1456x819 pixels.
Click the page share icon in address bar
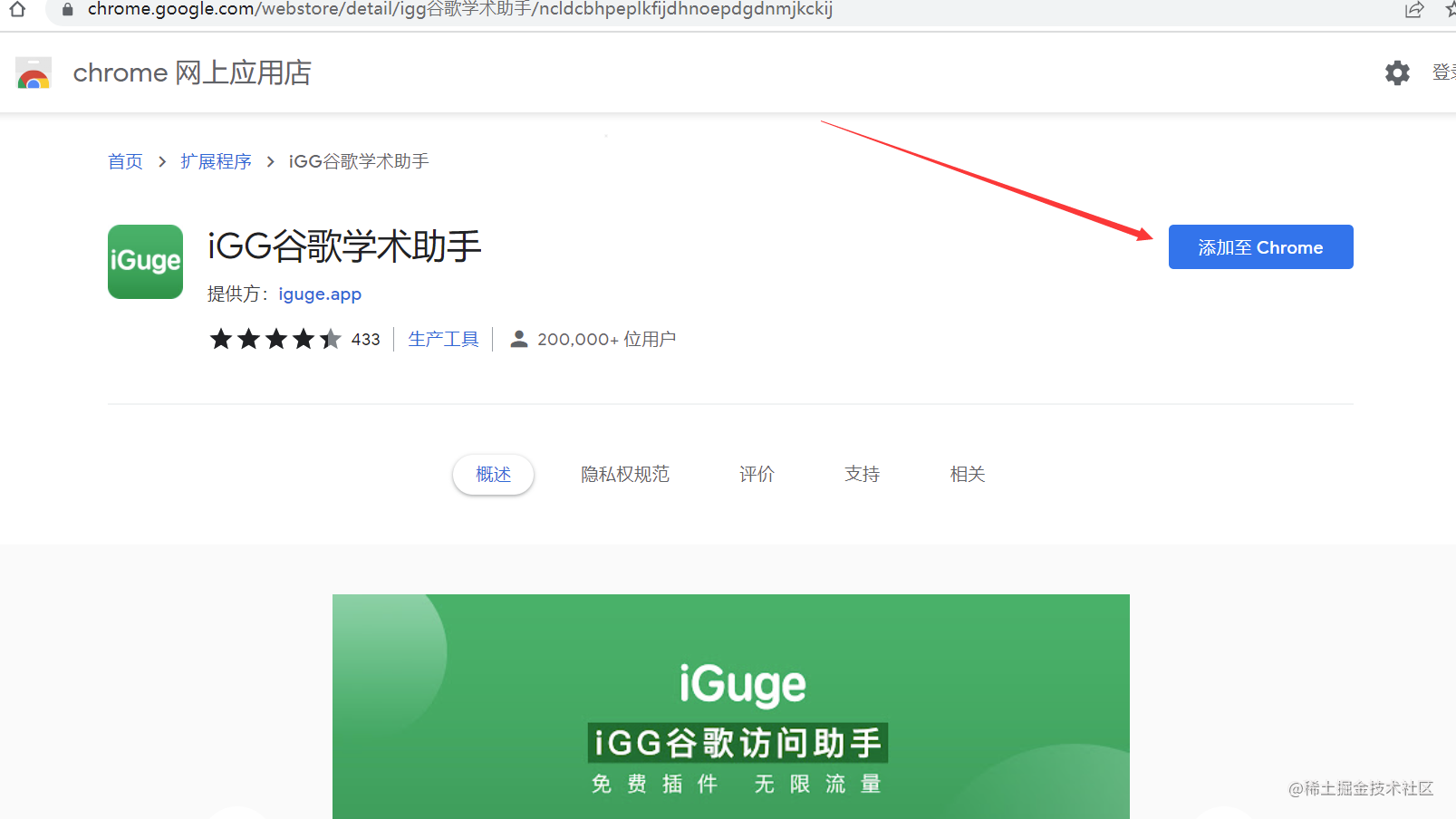pos(1414,10)
